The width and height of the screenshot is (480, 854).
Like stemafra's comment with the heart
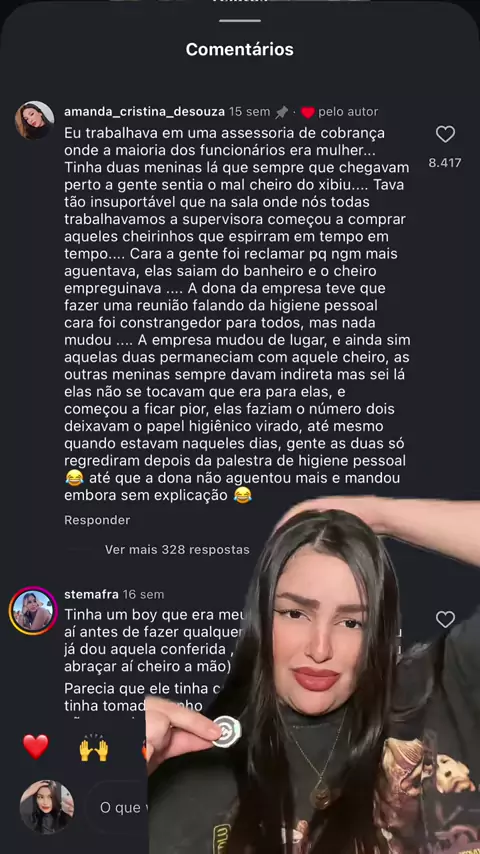445,619
